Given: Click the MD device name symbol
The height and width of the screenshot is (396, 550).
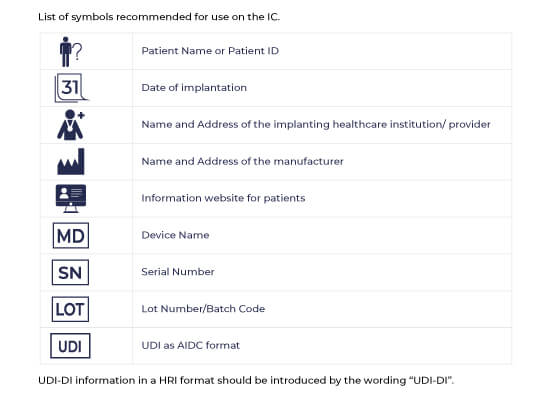Looking at the screenshot, I should tap(71, 235).
